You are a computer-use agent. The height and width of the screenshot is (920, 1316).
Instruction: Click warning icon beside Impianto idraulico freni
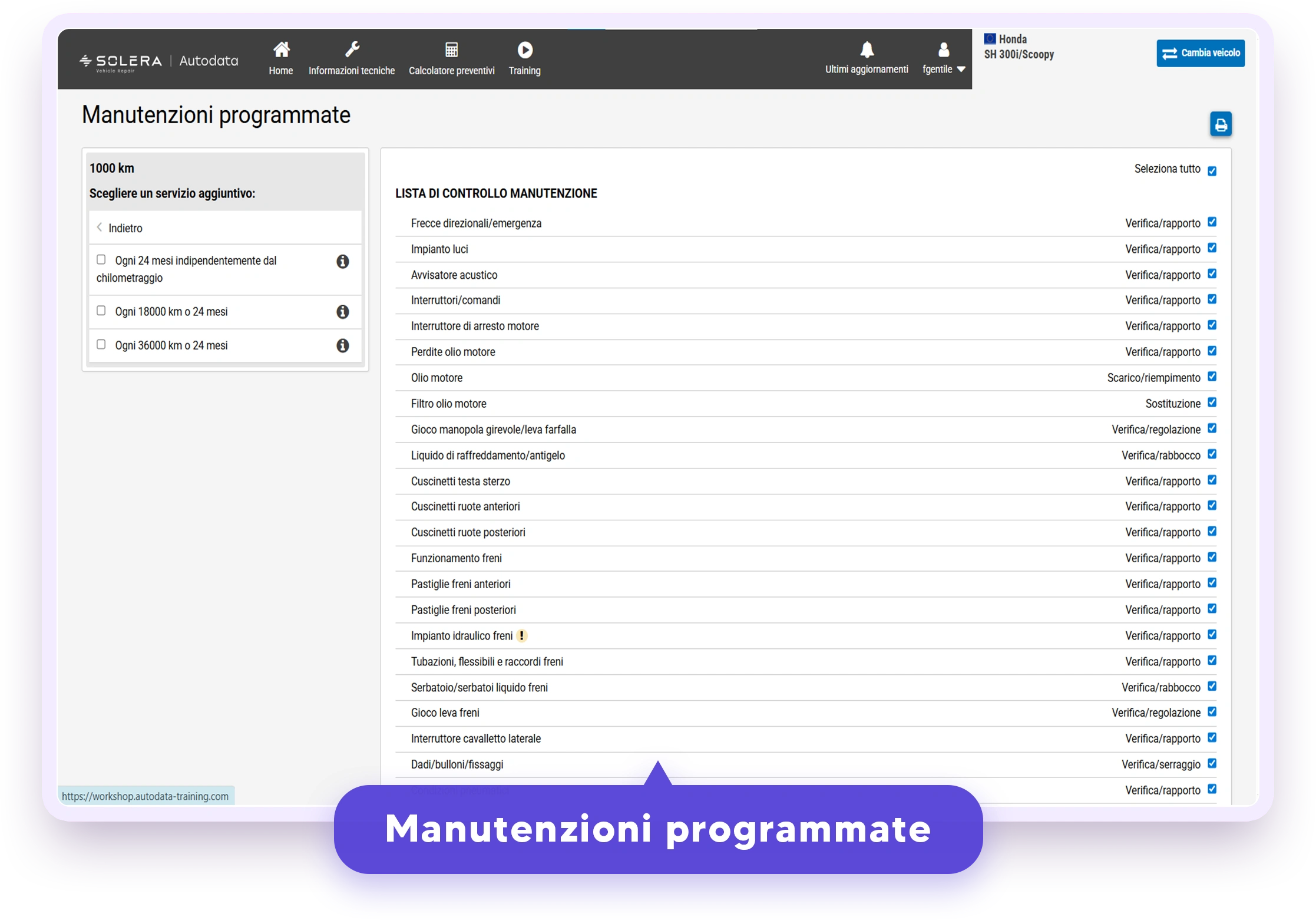tap(522, 636)
